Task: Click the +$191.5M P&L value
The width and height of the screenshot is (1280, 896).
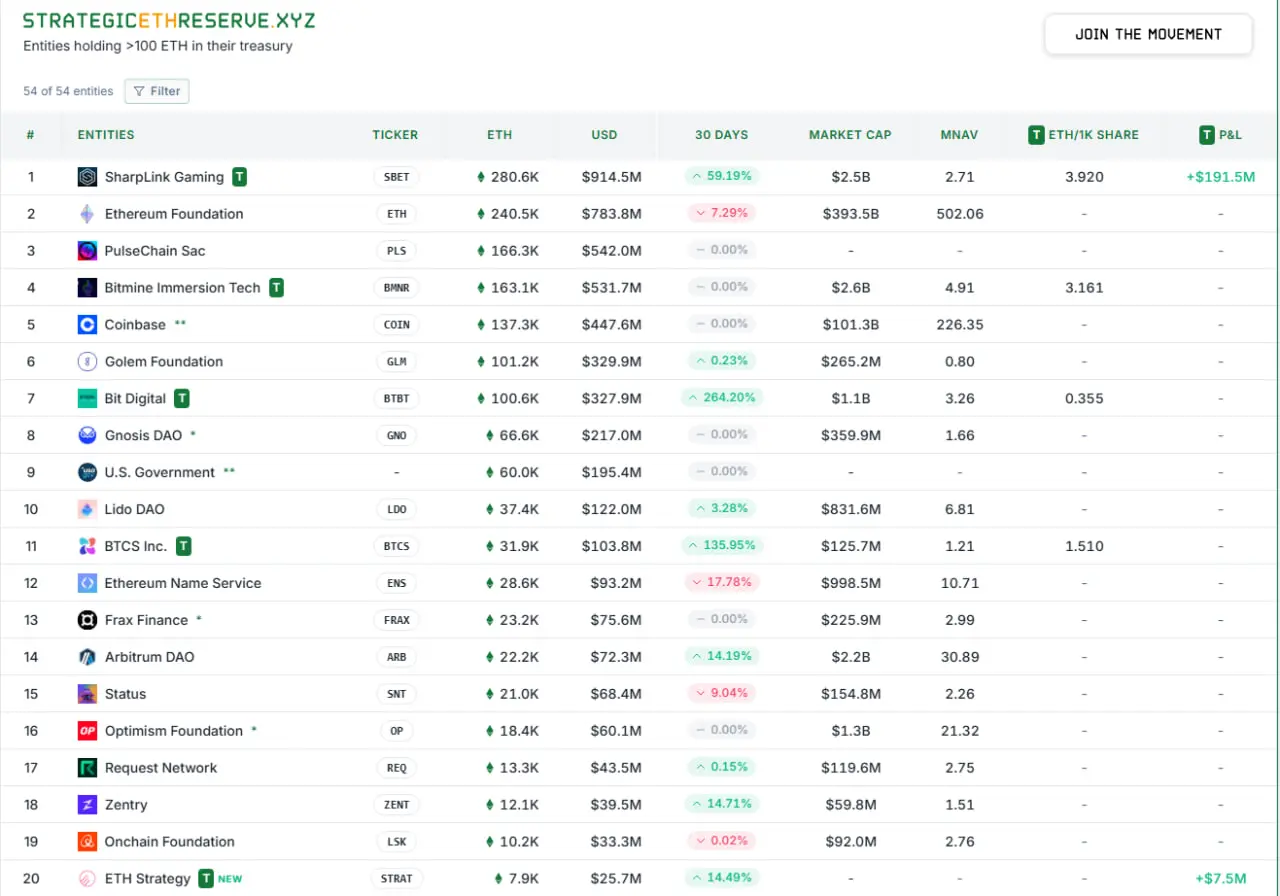Action: tap(1220, 177)
